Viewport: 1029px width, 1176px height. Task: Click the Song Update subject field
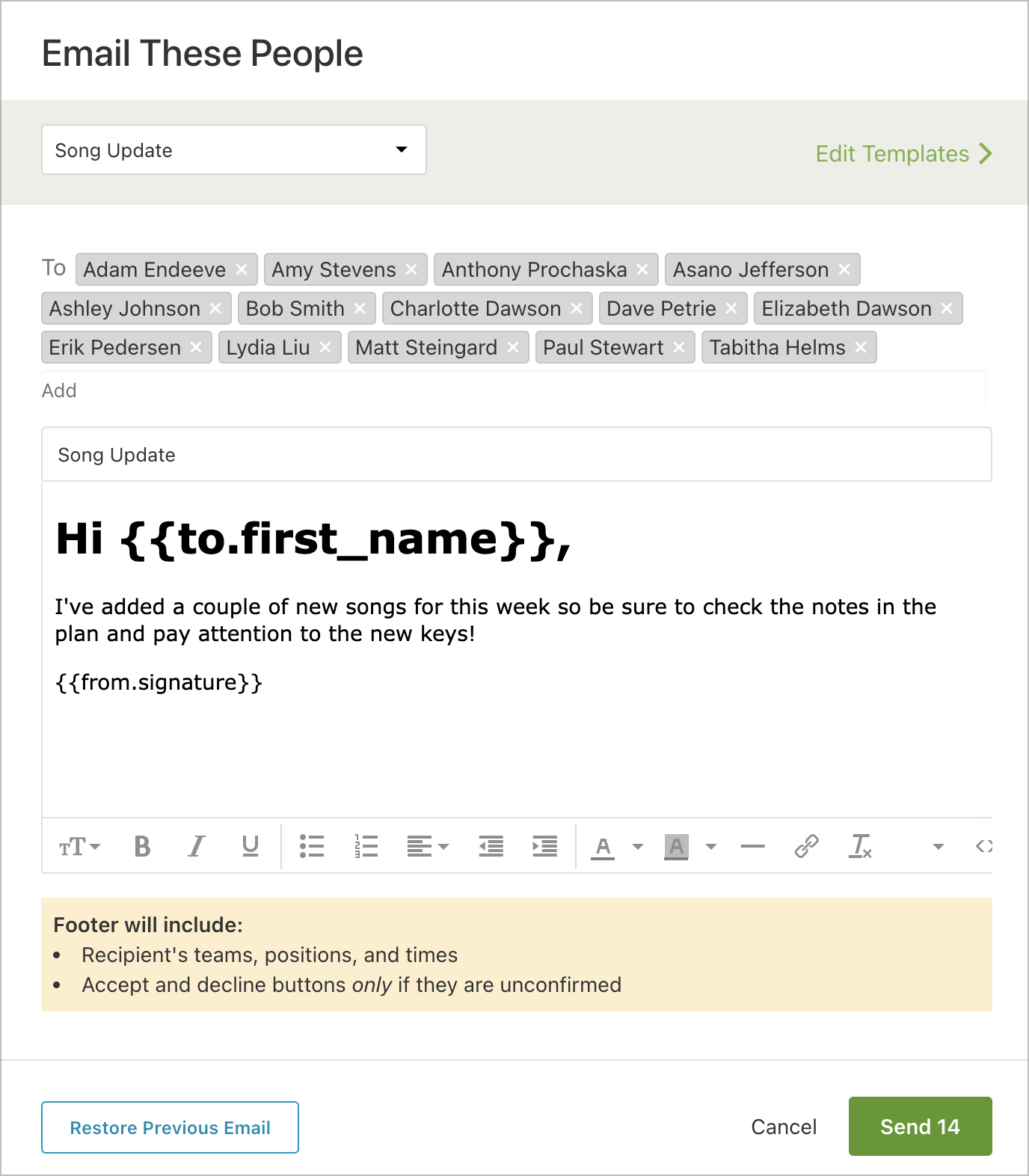pos(517,455)
